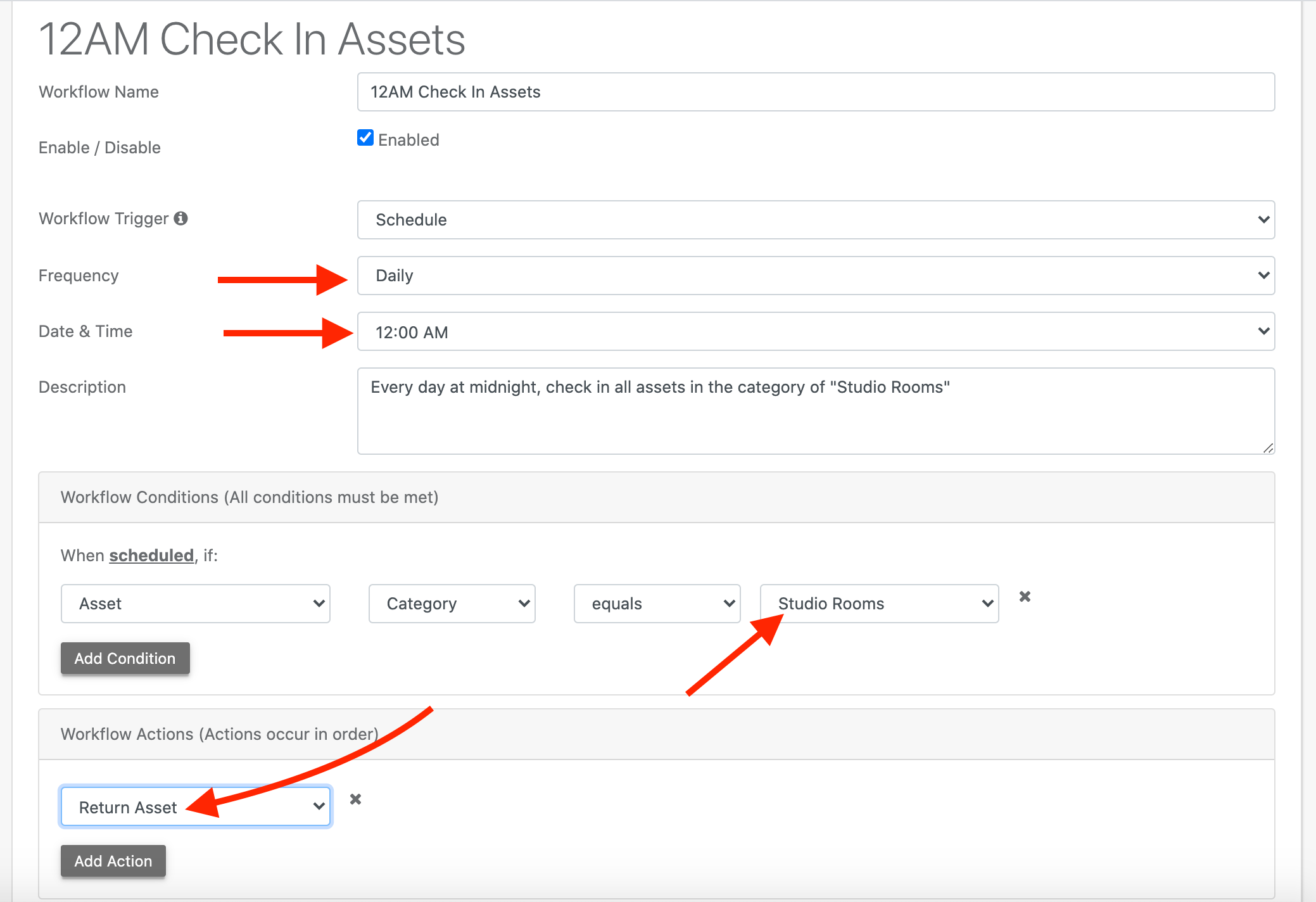The image size is (1316, 902).
Task: Open the Category field dropdown
Action: coord(452,604)
